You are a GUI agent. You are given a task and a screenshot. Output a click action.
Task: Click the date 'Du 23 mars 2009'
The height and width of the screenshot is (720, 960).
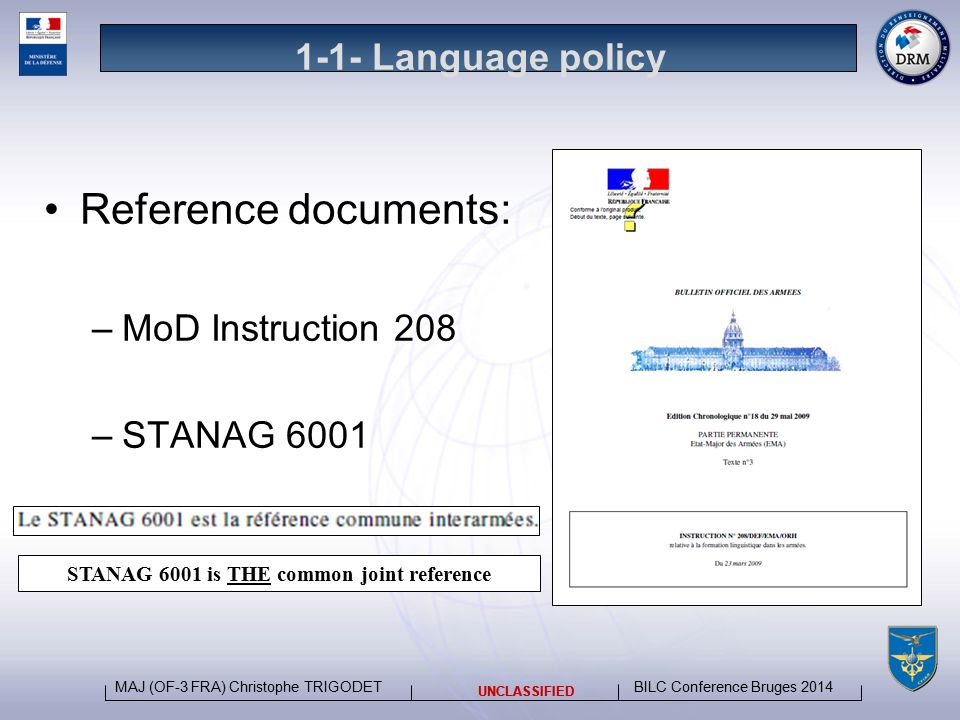738,563
